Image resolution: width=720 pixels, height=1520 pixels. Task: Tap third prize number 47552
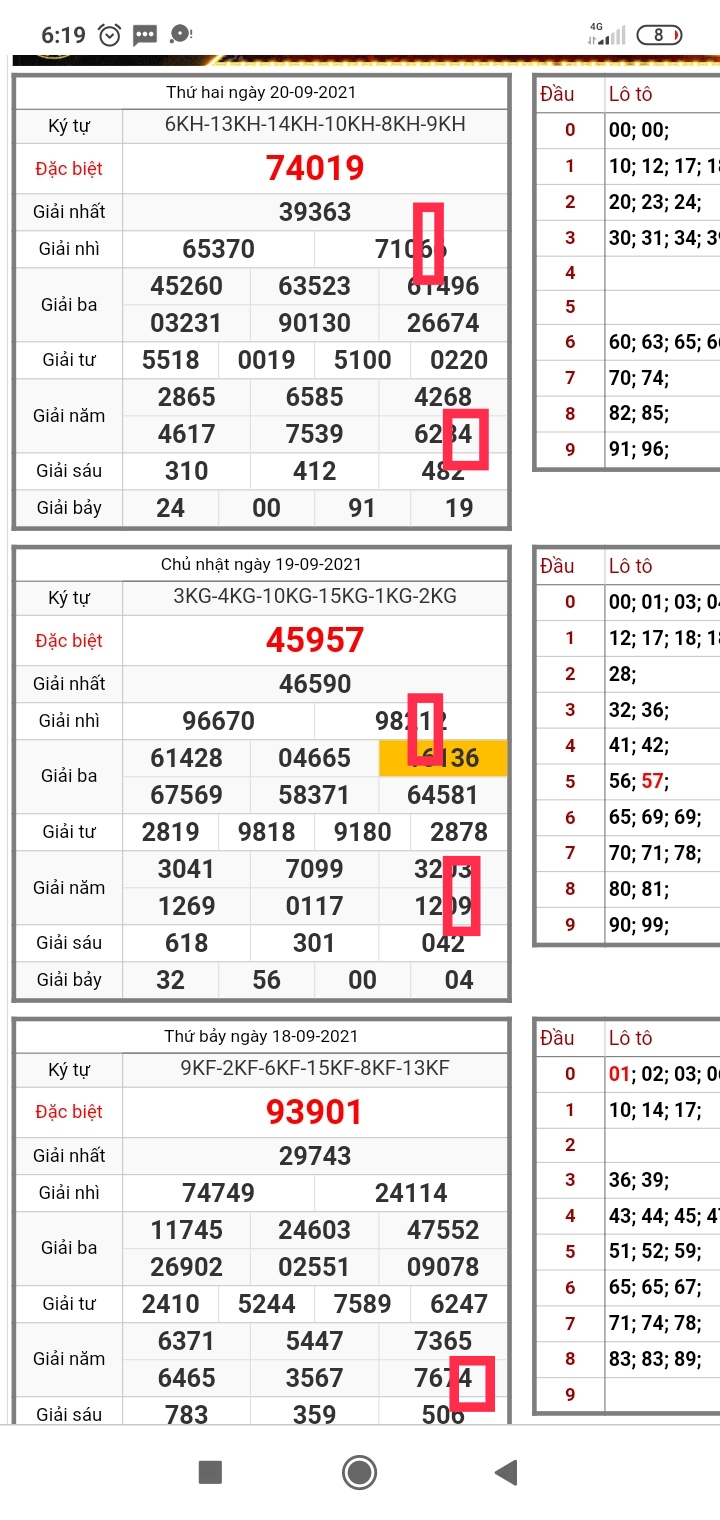coord(443,1230)
